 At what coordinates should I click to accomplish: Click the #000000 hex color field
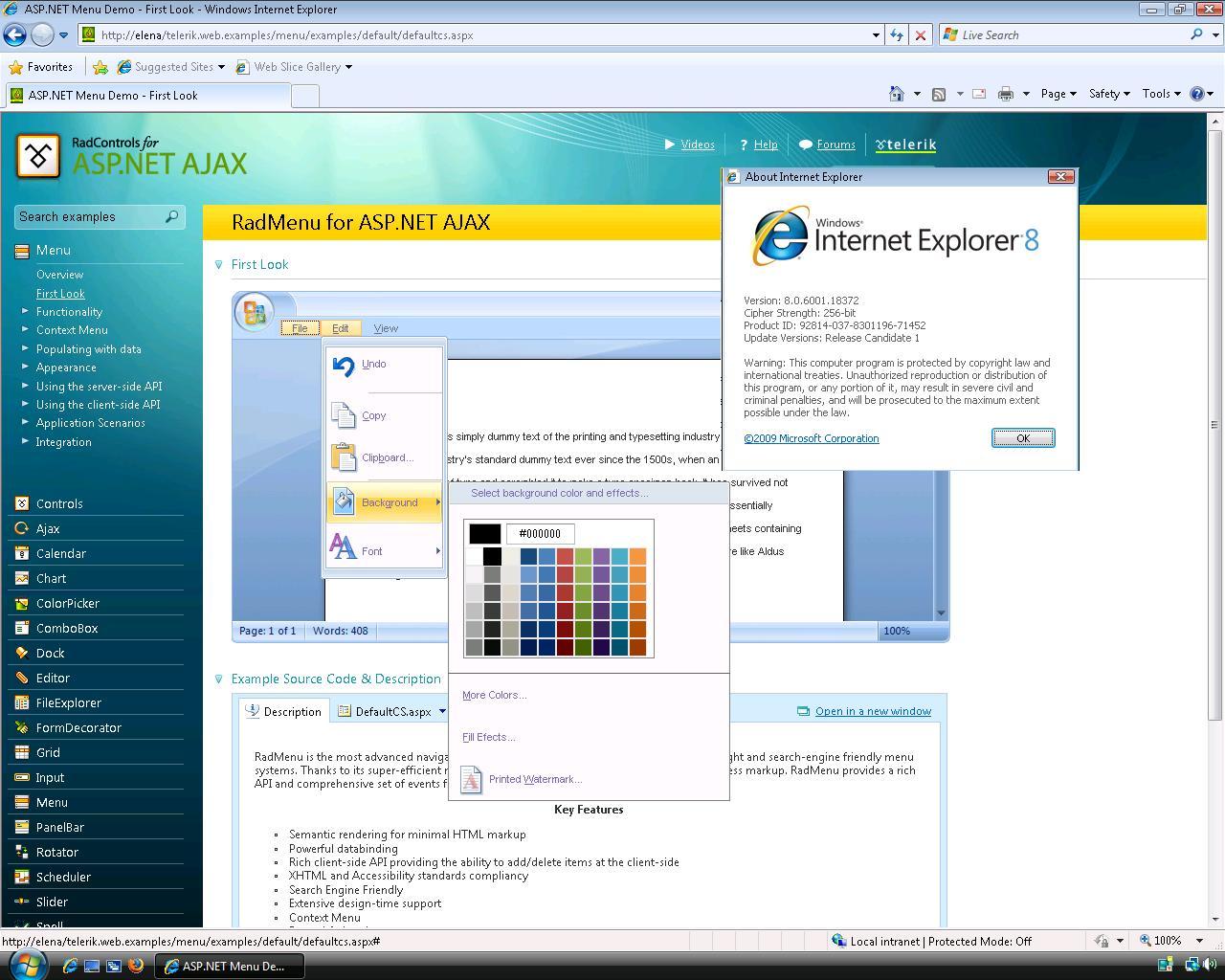tap(541, 534)
